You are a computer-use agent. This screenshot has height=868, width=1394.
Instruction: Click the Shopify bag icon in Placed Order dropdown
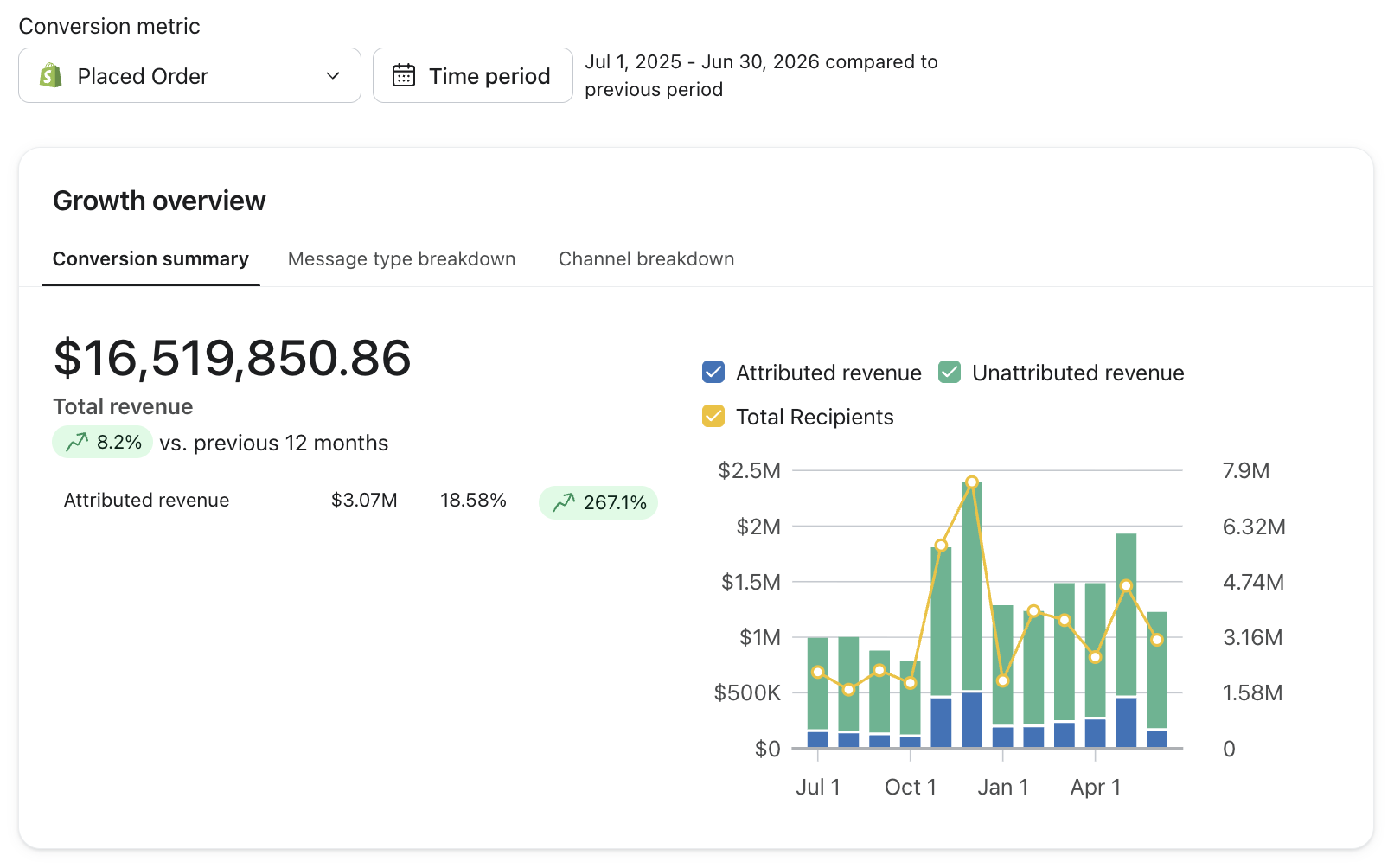point(51,76)
